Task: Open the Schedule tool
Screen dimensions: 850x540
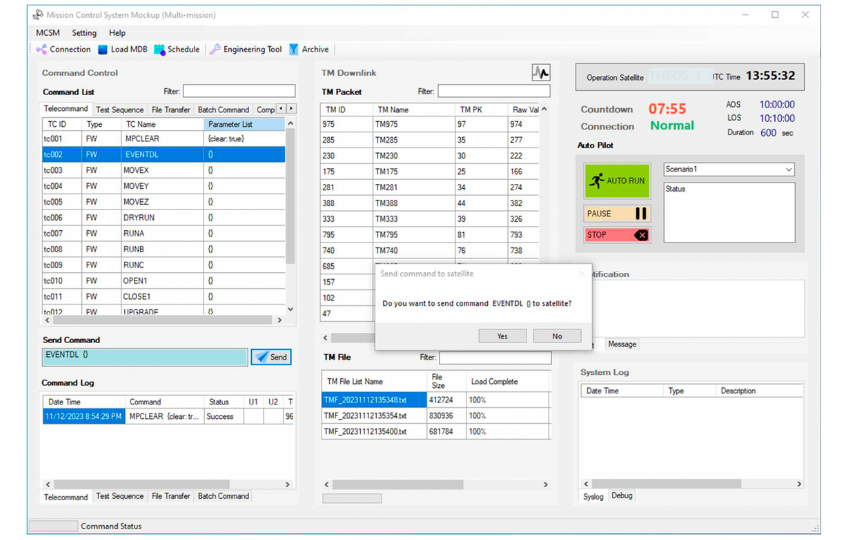Action: click(x=160, y=49)
